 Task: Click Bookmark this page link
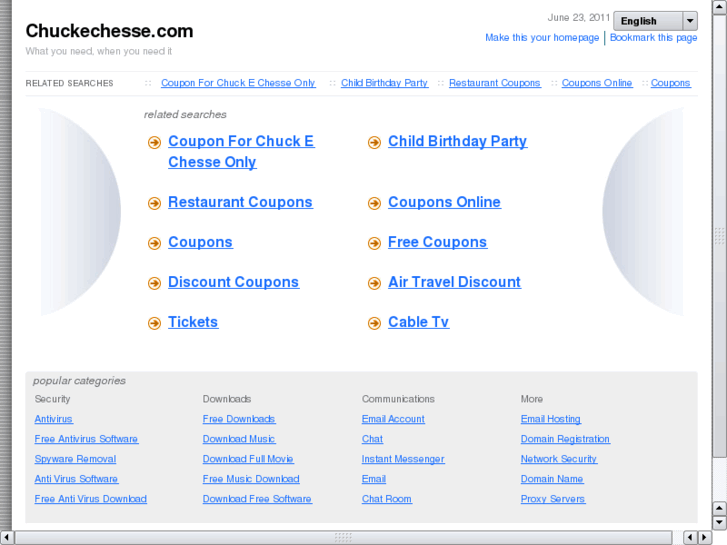pos(653,38)
